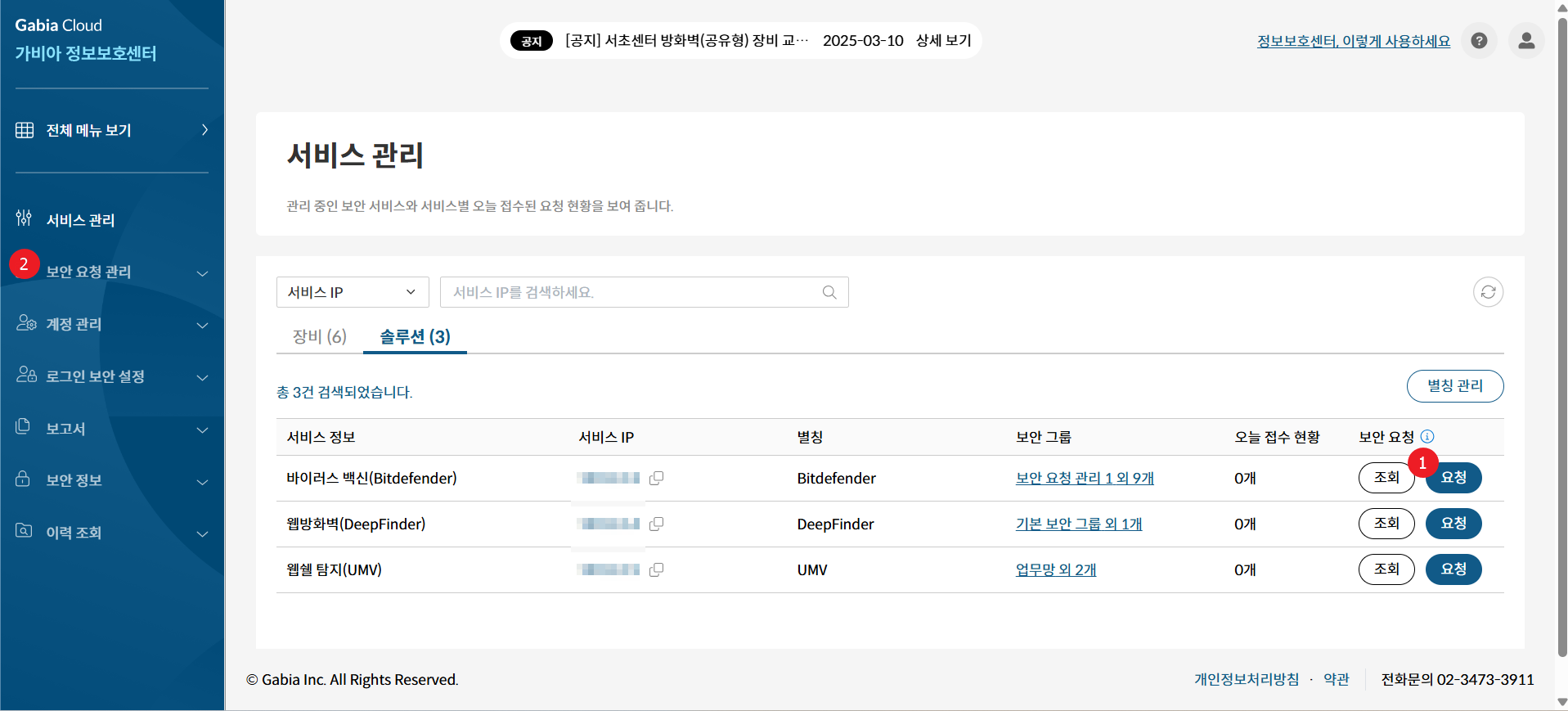
Task: Copy the DeepFinder service IP
Action: (x=656, y=524)
